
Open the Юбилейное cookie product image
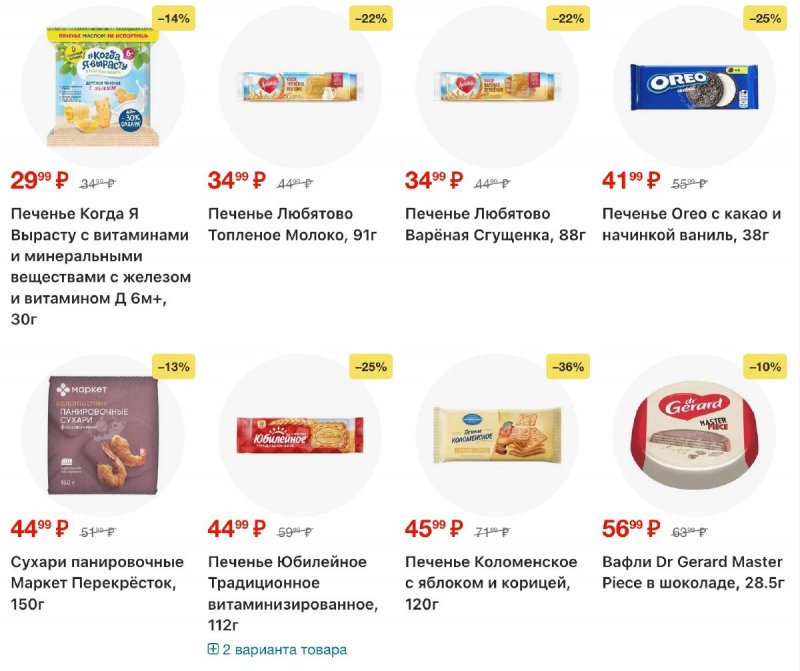[297, 436]
